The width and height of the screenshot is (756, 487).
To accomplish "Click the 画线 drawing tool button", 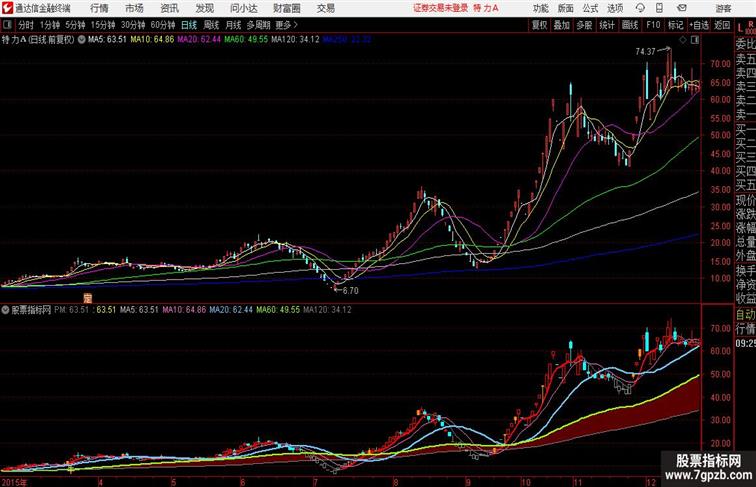I will pyautogui.click(x=630, y=25).
